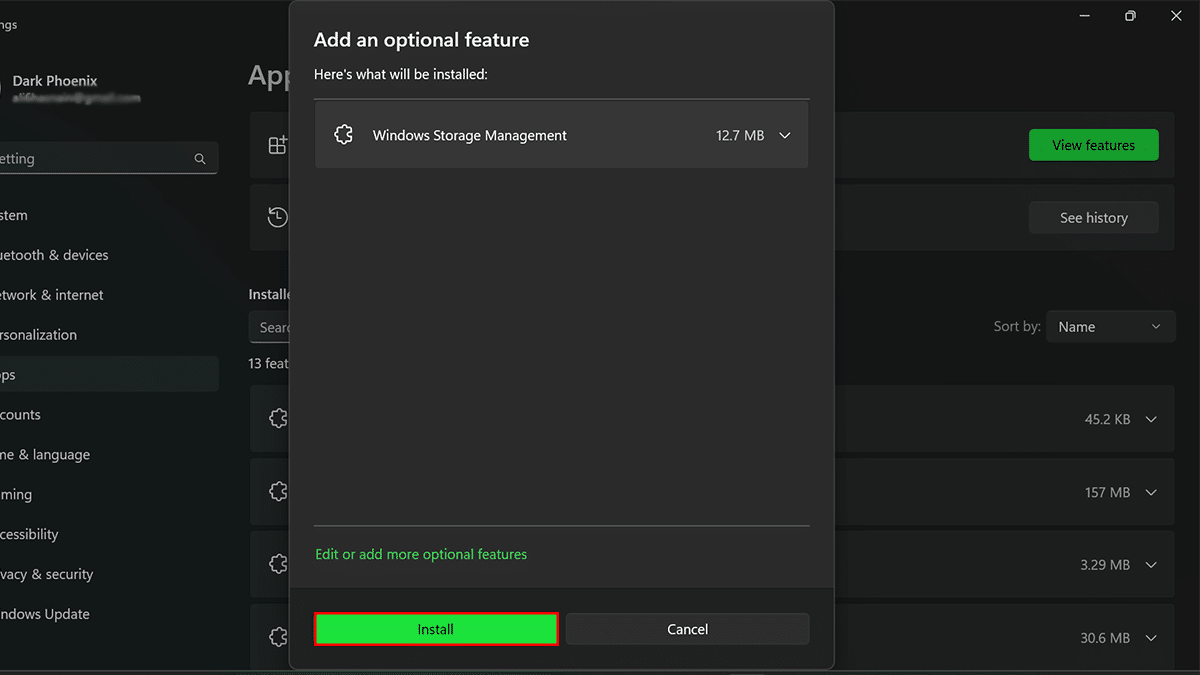The height and width of the screenshot is (675, 1200).
Task: Open the Windows Update section
Action: (x=48, y=614)
